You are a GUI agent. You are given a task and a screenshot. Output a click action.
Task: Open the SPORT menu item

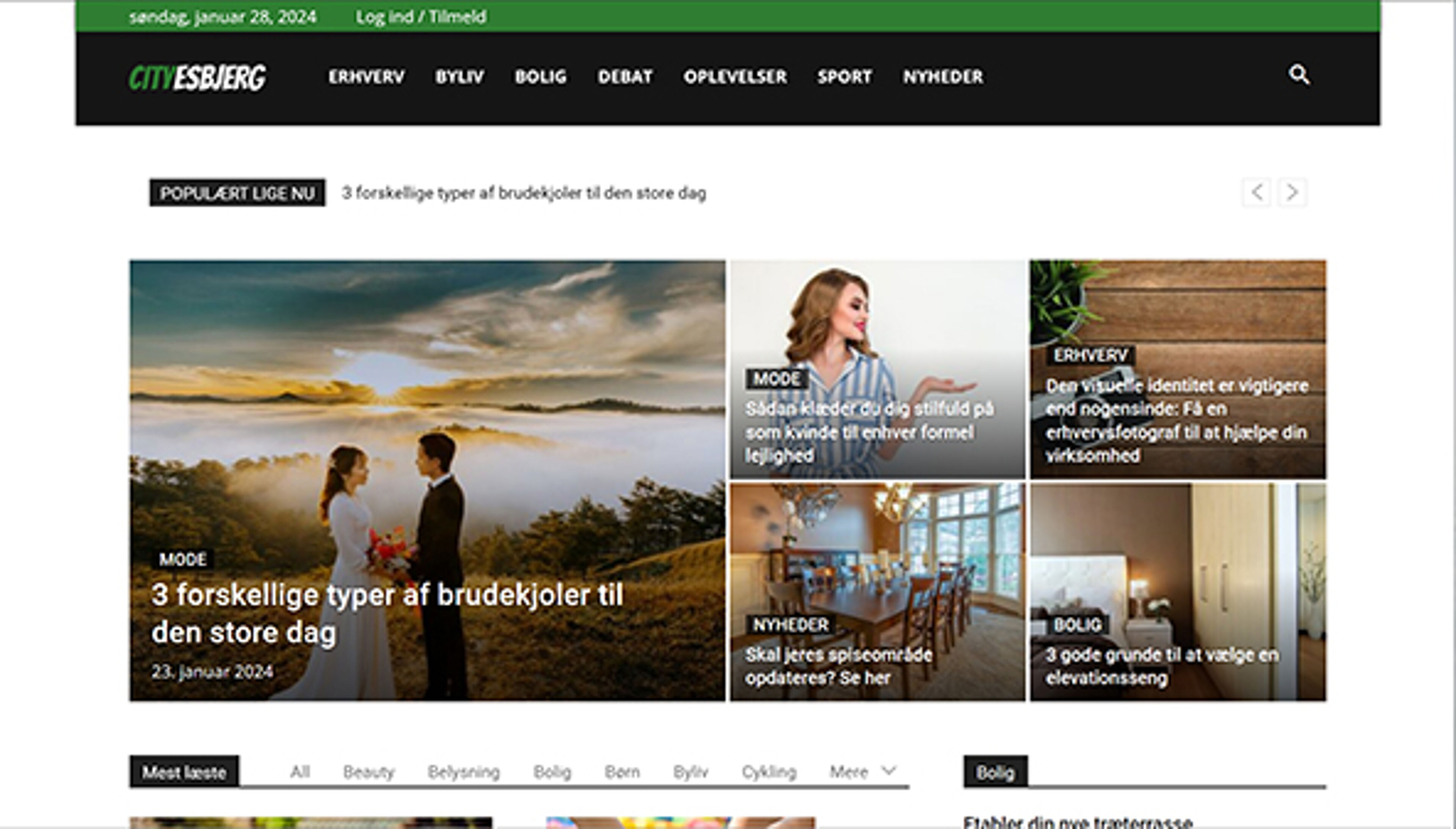click(844, 77)
